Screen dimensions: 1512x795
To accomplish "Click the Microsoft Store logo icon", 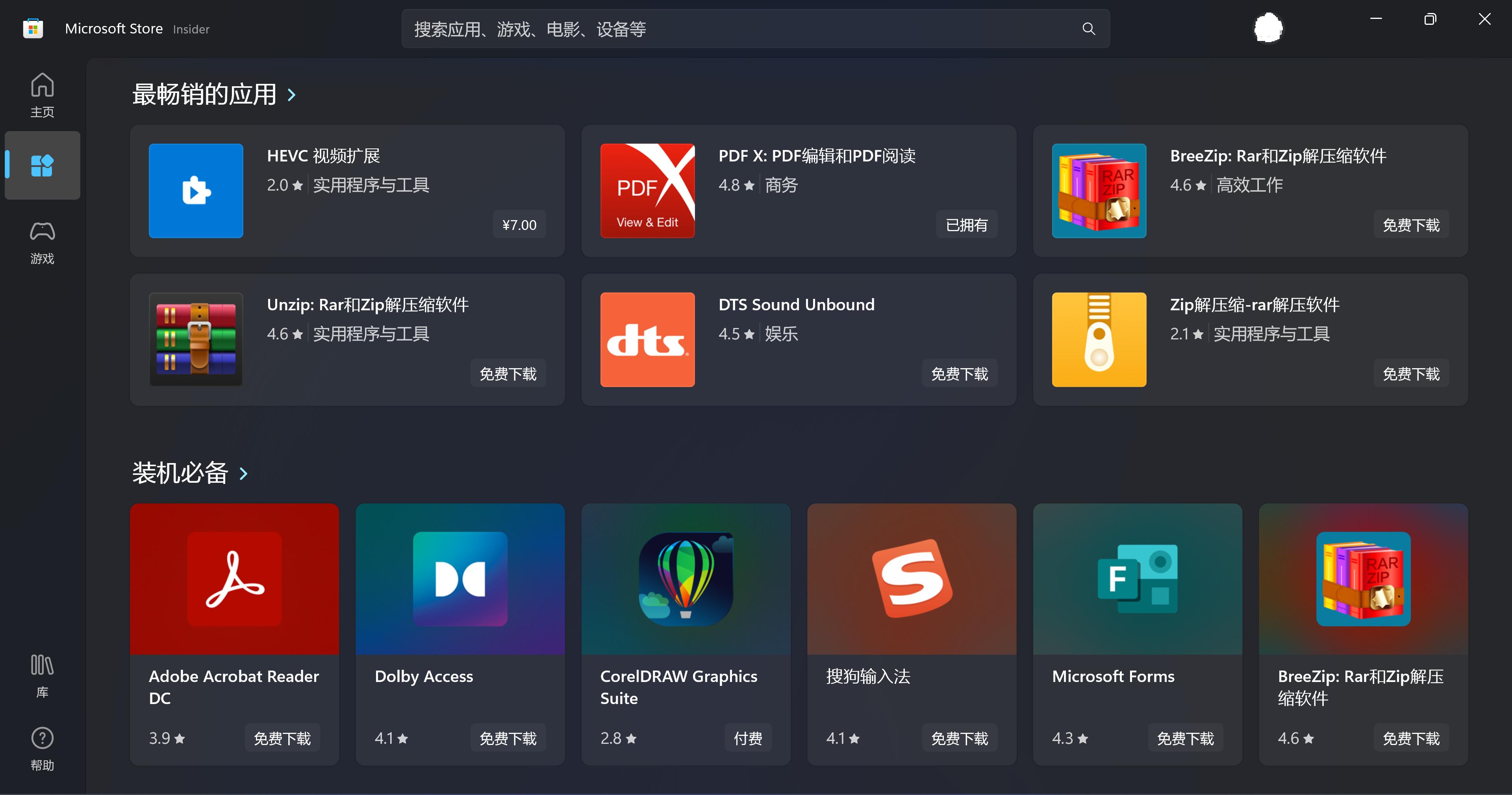I will pos(33,28).
